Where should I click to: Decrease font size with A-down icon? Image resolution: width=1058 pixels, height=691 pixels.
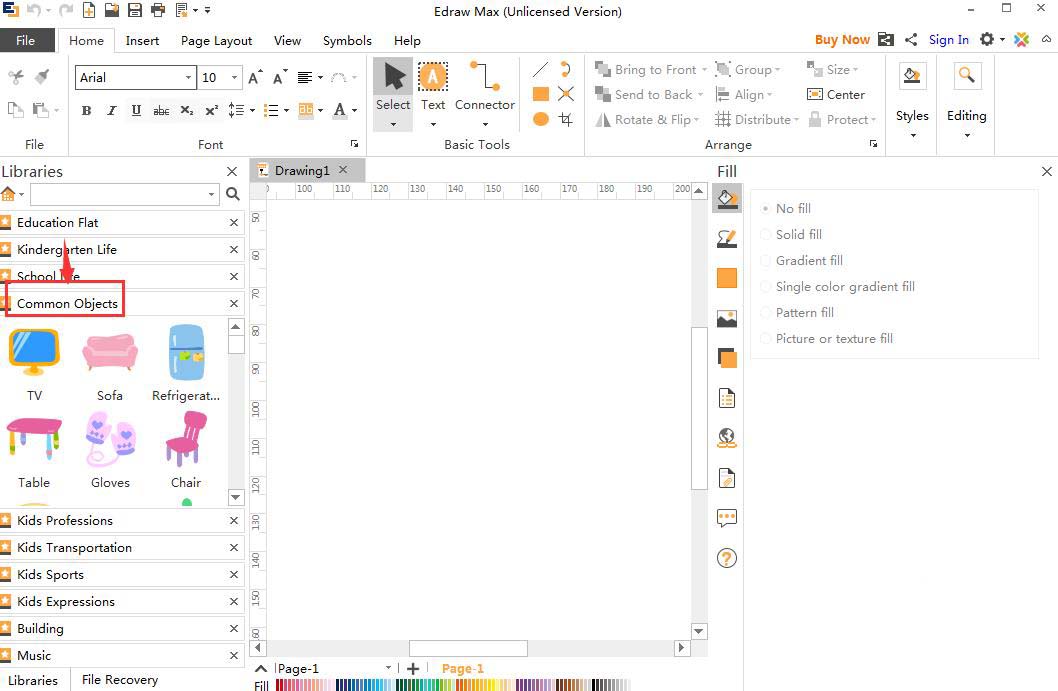[280, 78]
